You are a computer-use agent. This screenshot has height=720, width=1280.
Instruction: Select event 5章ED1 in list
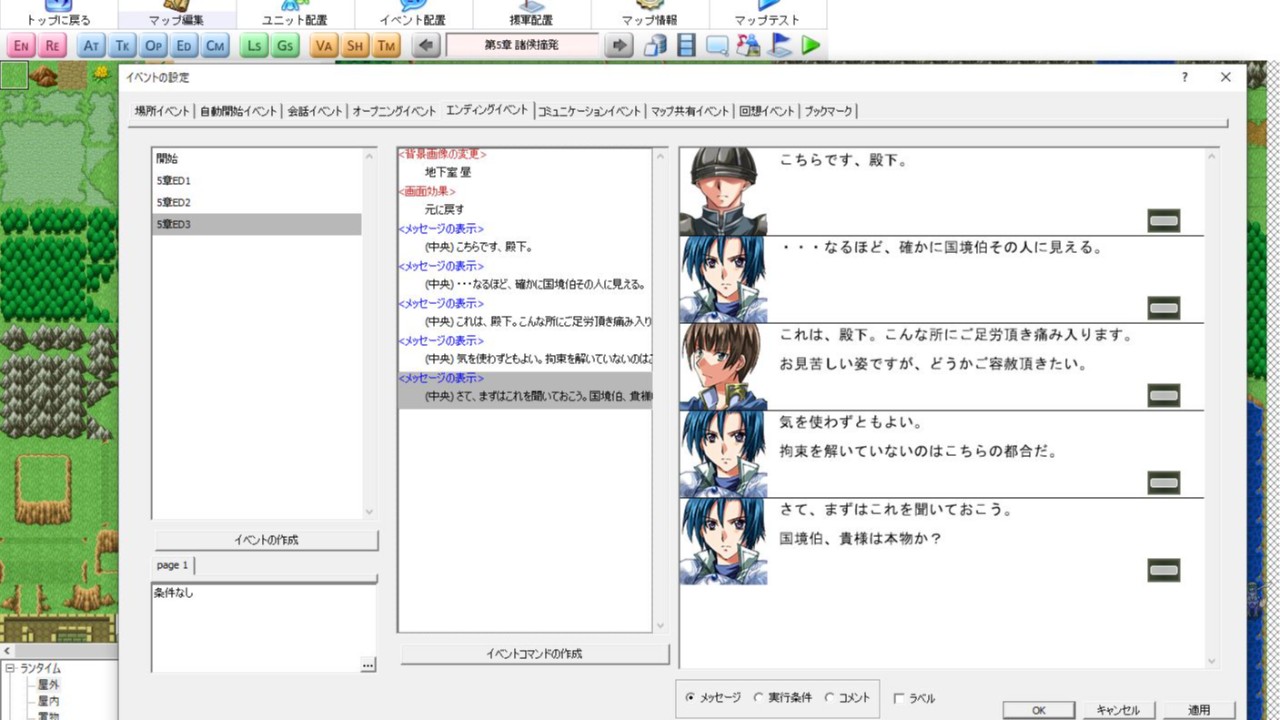[257, 181]
